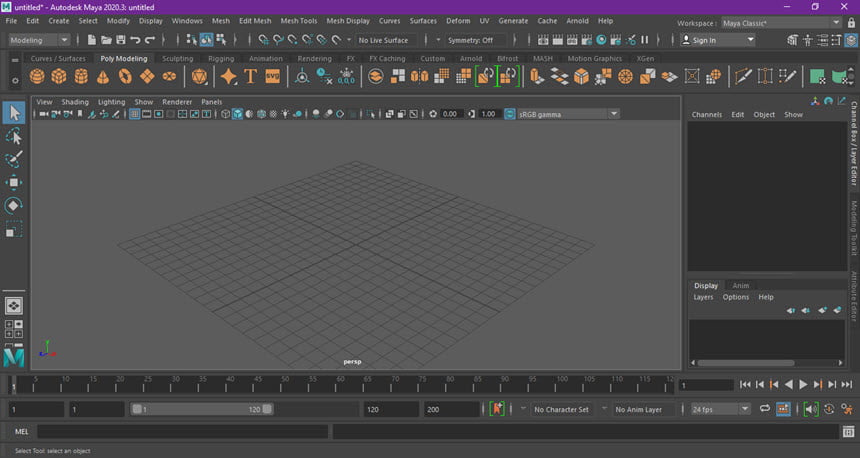
Task: Open the 24 fps frame rate dropdown
Action: (x=720, y=409)
